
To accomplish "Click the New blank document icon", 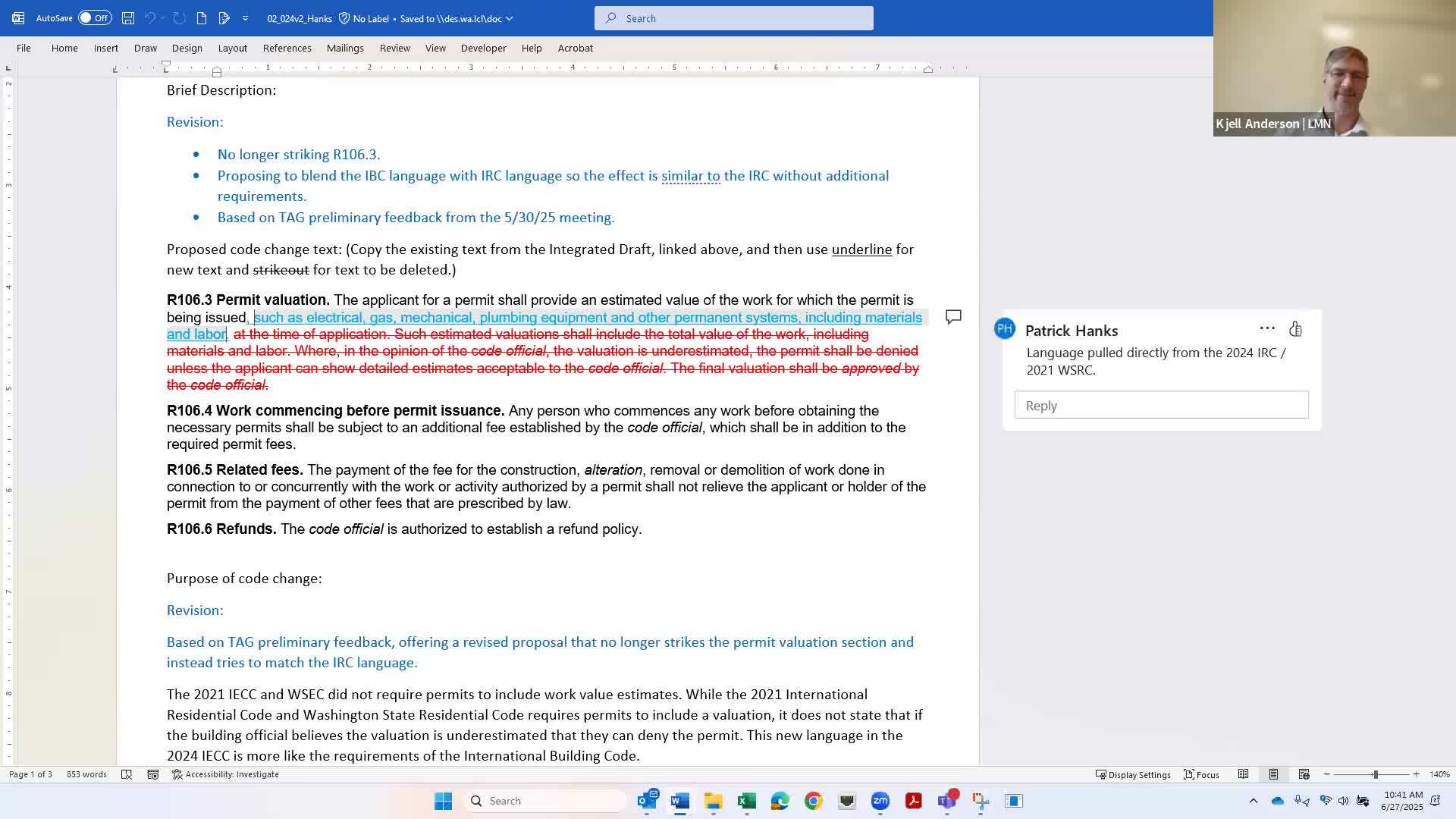I will [202, 18].
